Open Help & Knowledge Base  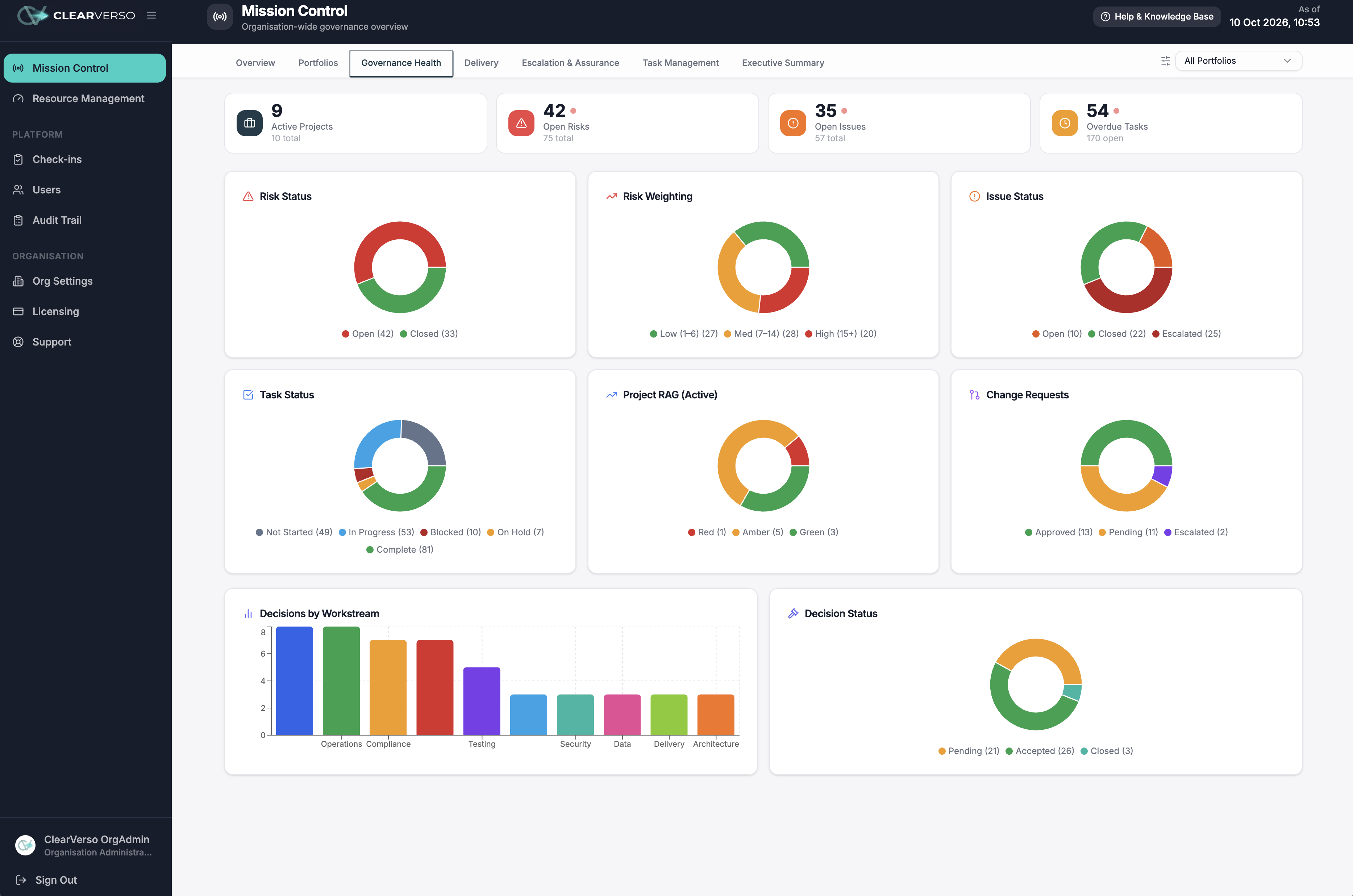click(x=1157, y=17)
